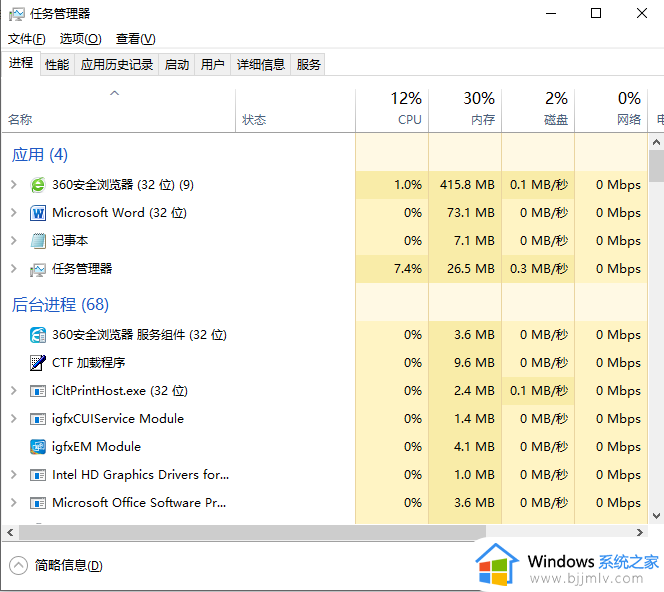Click the horizontal scrollbar right arrow
Image resolution: width=664 pixels, height=592 pixels.
point(639,532)
